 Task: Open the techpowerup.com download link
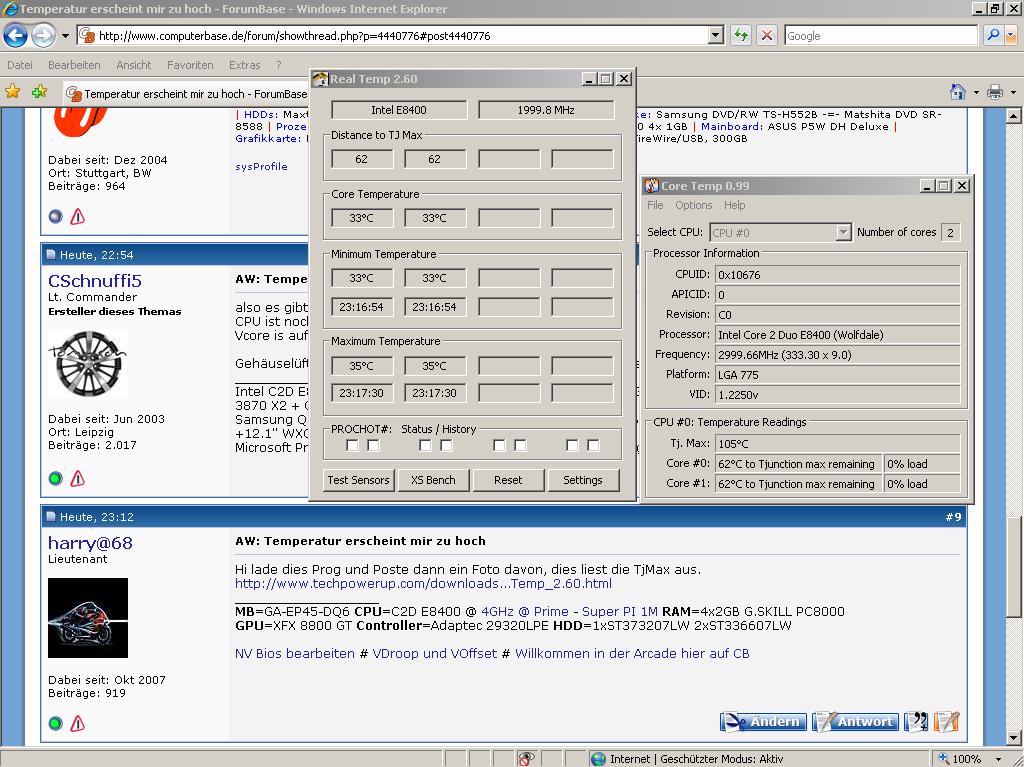[x=423, y=583]
